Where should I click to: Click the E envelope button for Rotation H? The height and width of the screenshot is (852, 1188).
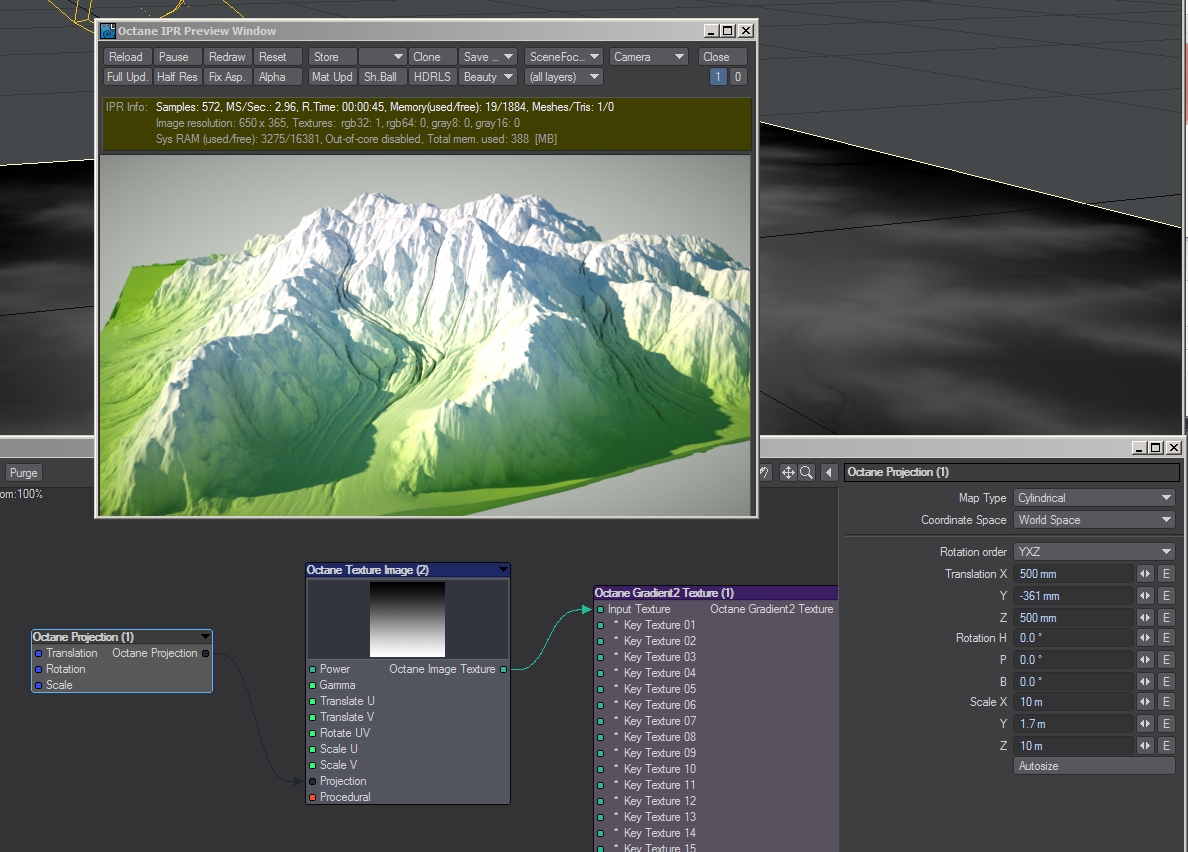(1165, 638)
